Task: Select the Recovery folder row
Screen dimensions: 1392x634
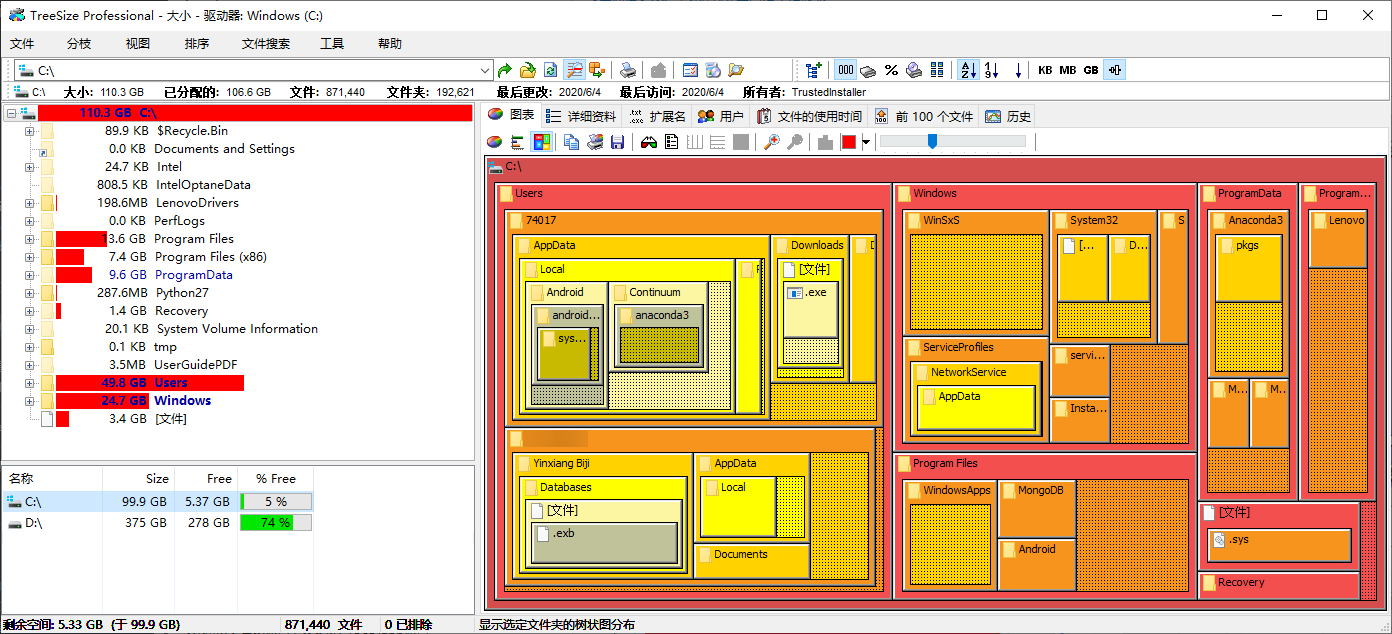Action: click(x=181, y=311)
